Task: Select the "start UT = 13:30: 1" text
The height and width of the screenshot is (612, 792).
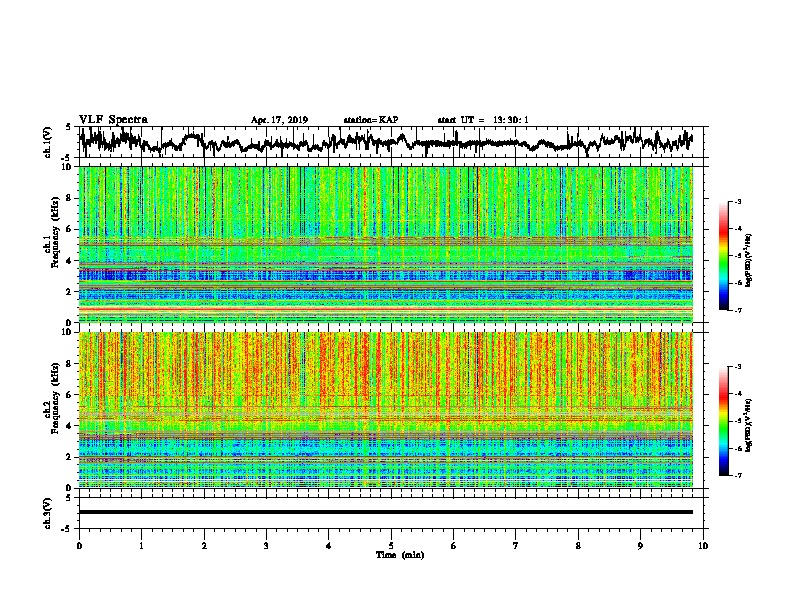Action: click(483, 120)
